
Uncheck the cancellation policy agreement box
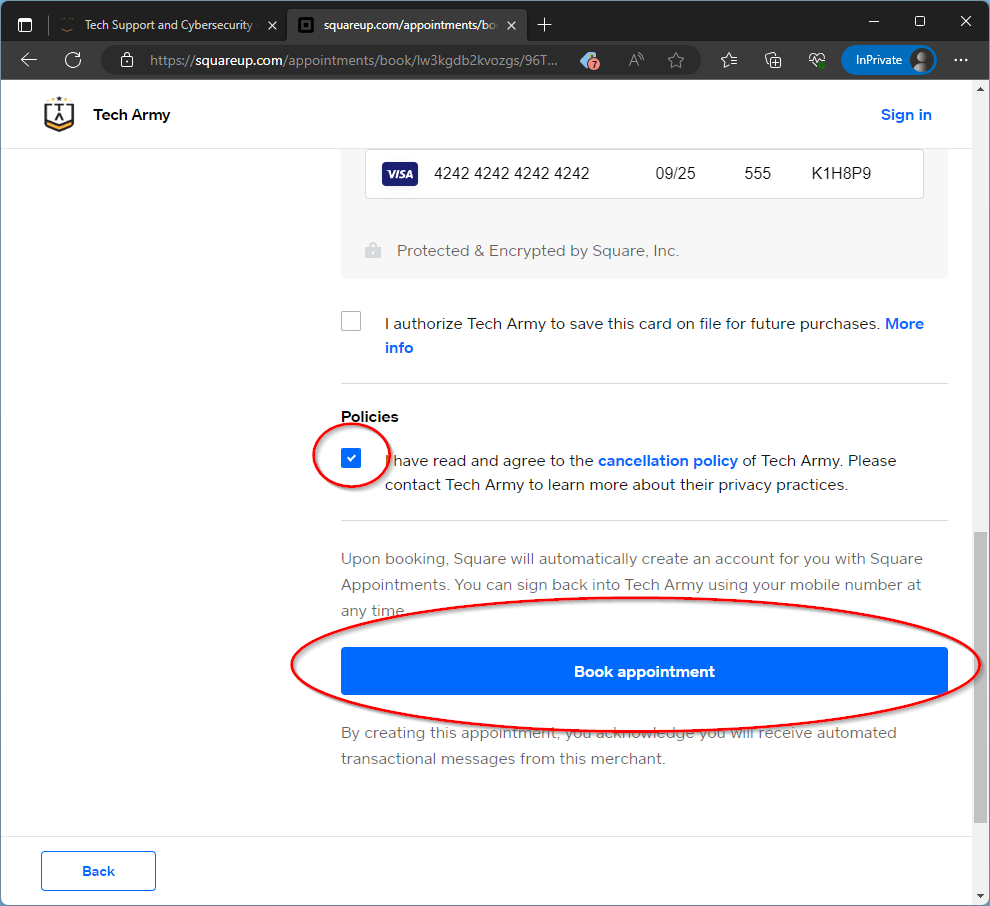(x=351, y=458)
